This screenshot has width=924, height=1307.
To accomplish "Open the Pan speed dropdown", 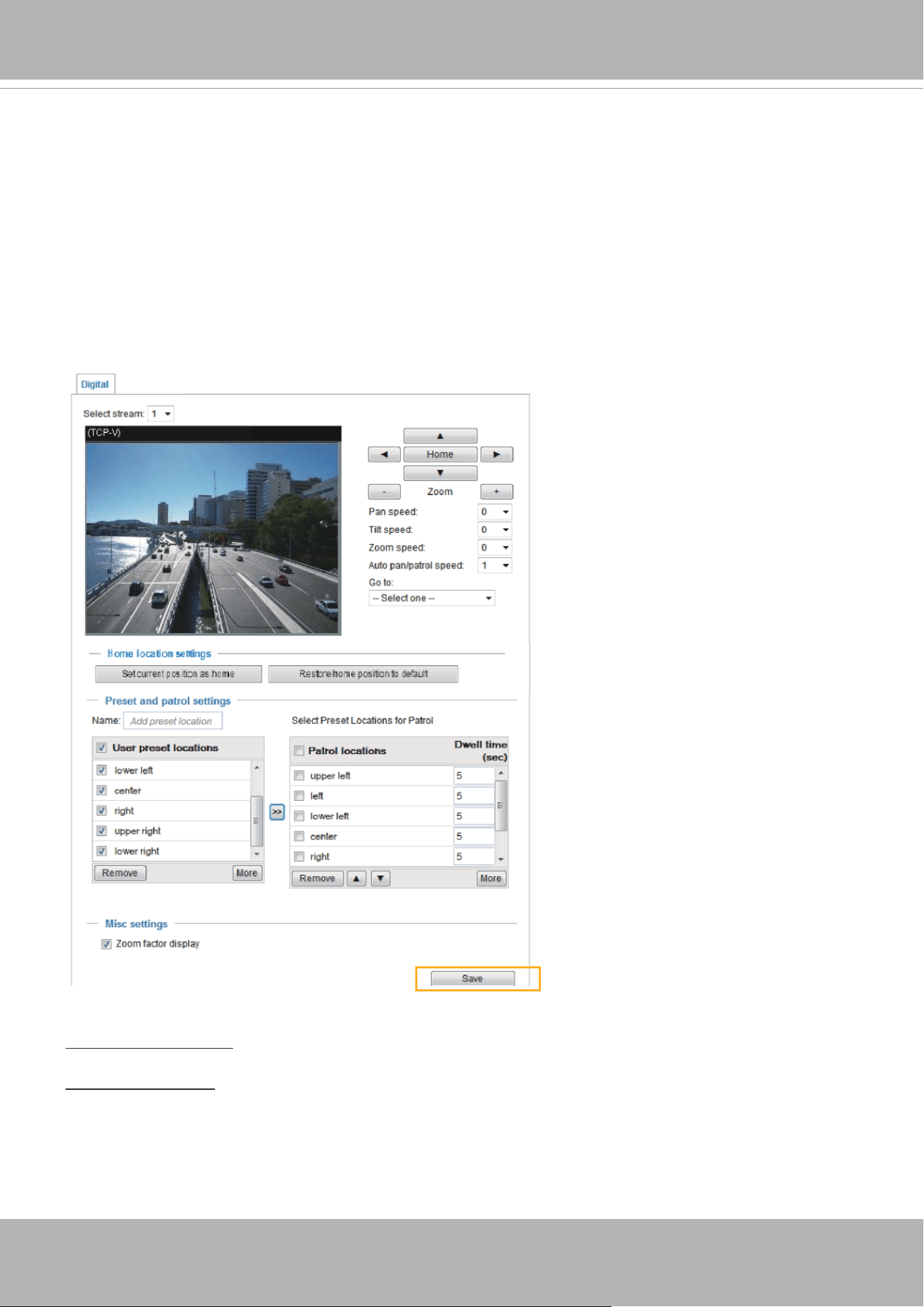I will coord(495,512).
